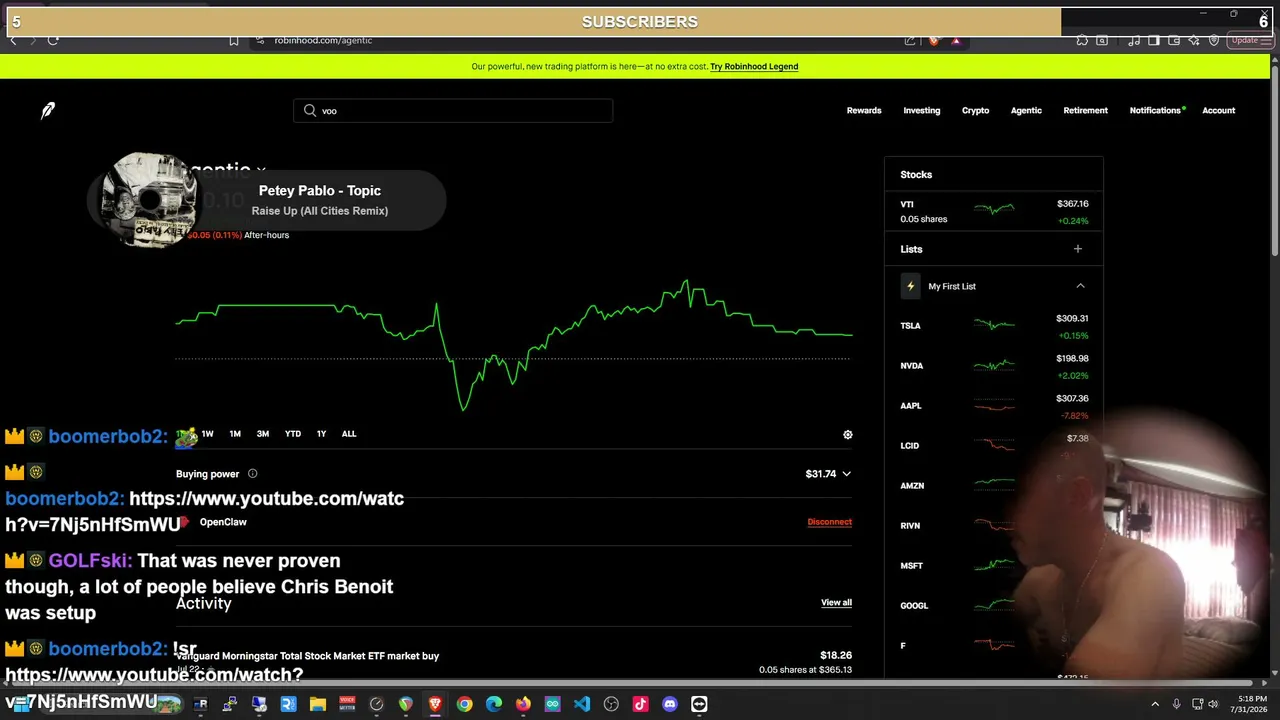
Task: Open Firefox from the taskbar
Action: (523, 704)
